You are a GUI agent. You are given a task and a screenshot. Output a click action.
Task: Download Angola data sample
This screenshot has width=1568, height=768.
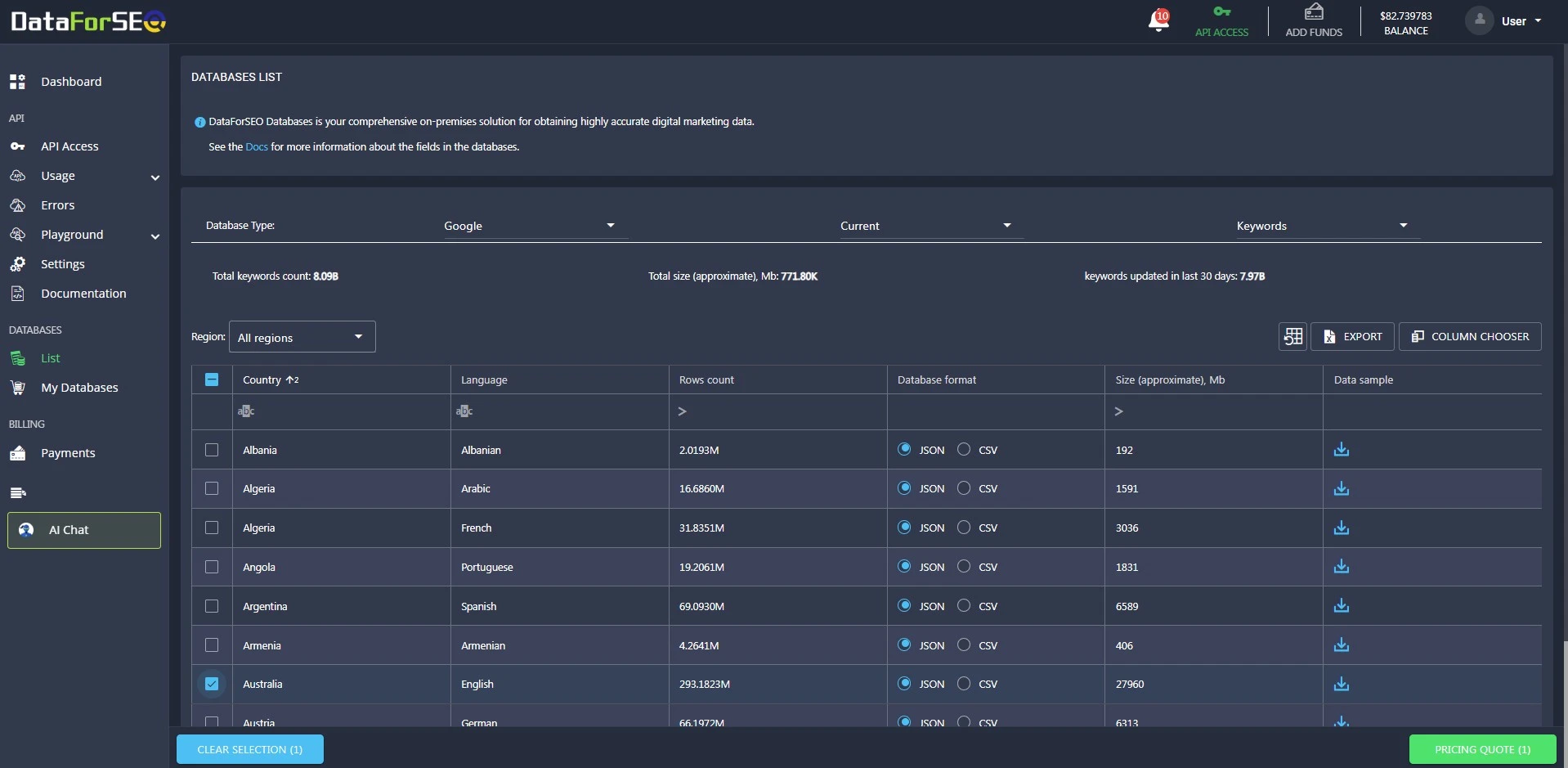1342,567
